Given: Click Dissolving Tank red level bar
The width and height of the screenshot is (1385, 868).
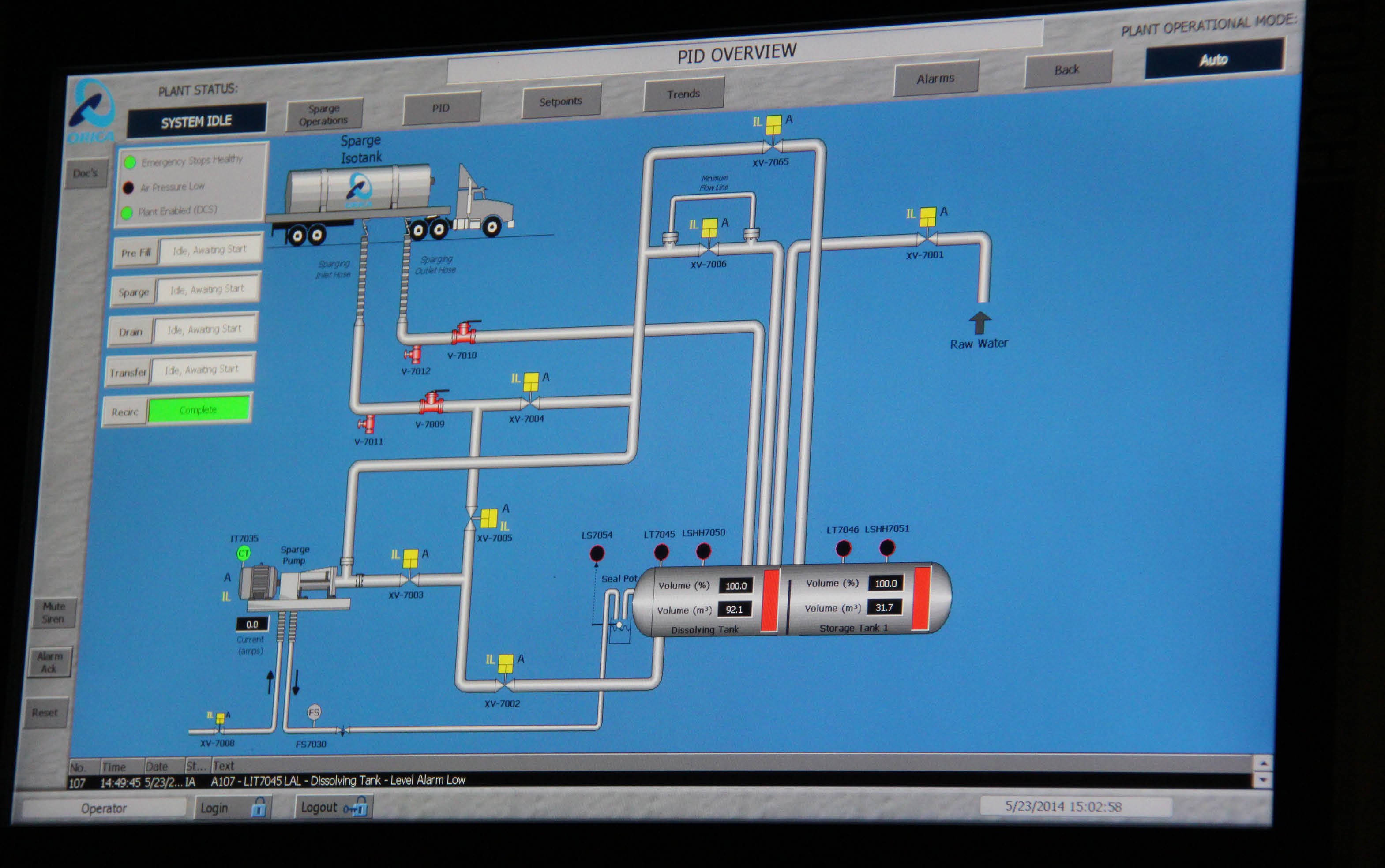Looking at the screenshot, I should tap(770, 600).
